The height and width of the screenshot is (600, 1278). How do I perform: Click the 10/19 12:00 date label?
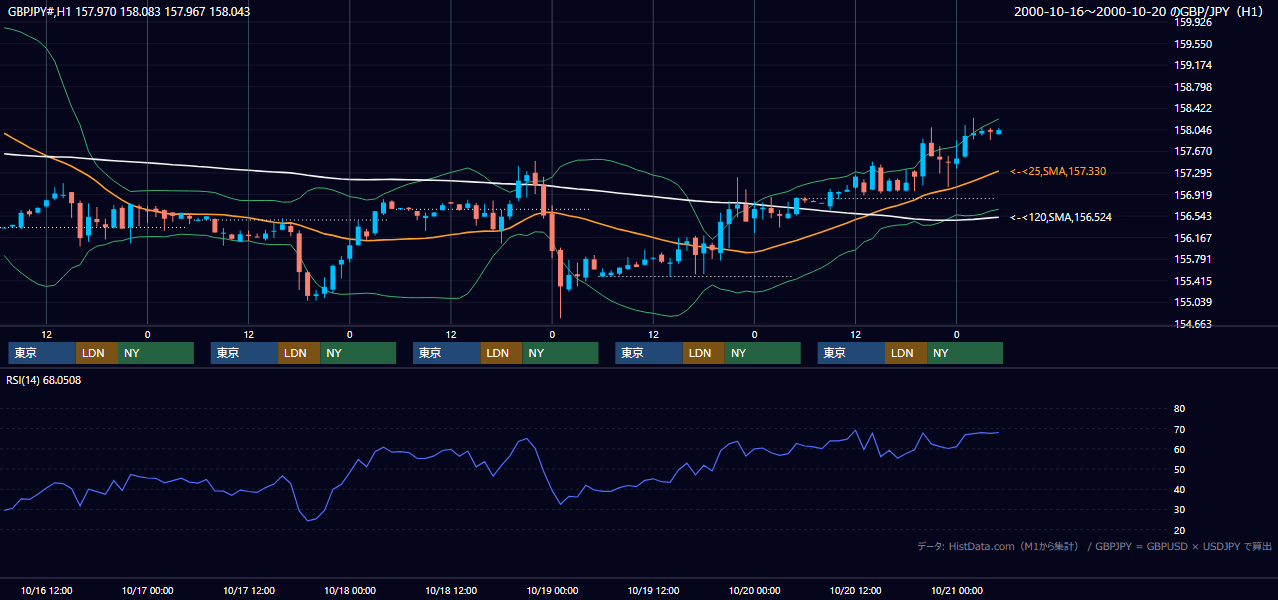pos(653,590)
